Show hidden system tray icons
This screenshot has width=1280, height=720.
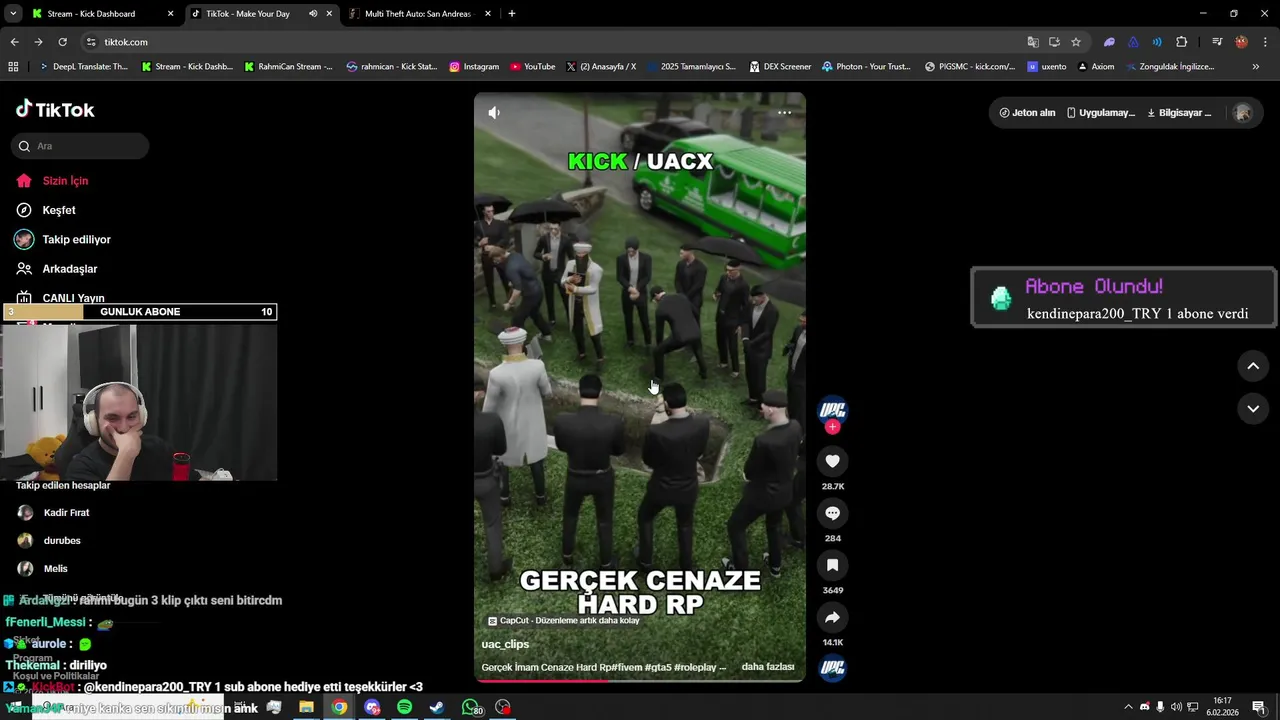point(1128,707)
